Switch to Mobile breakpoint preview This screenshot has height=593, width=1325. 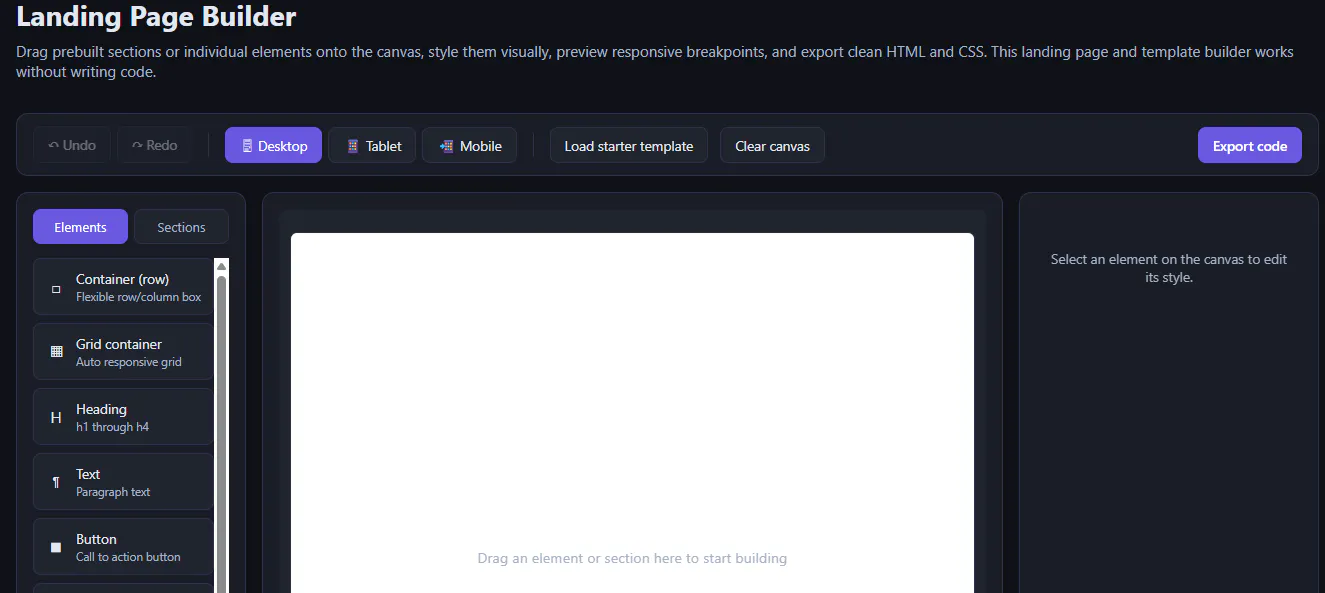pyautogui.click(x=469, y=145)
